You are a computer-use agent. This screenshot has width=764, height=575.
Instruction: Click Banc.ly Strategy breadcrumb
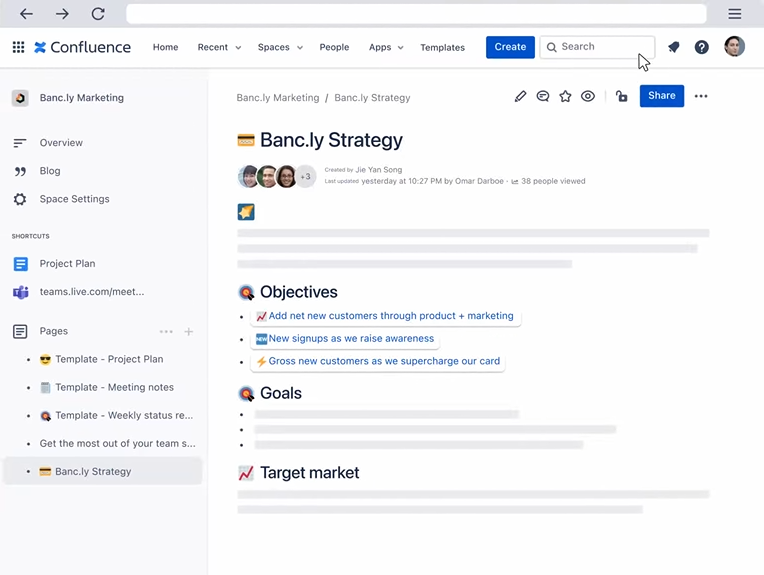(372, 97)
